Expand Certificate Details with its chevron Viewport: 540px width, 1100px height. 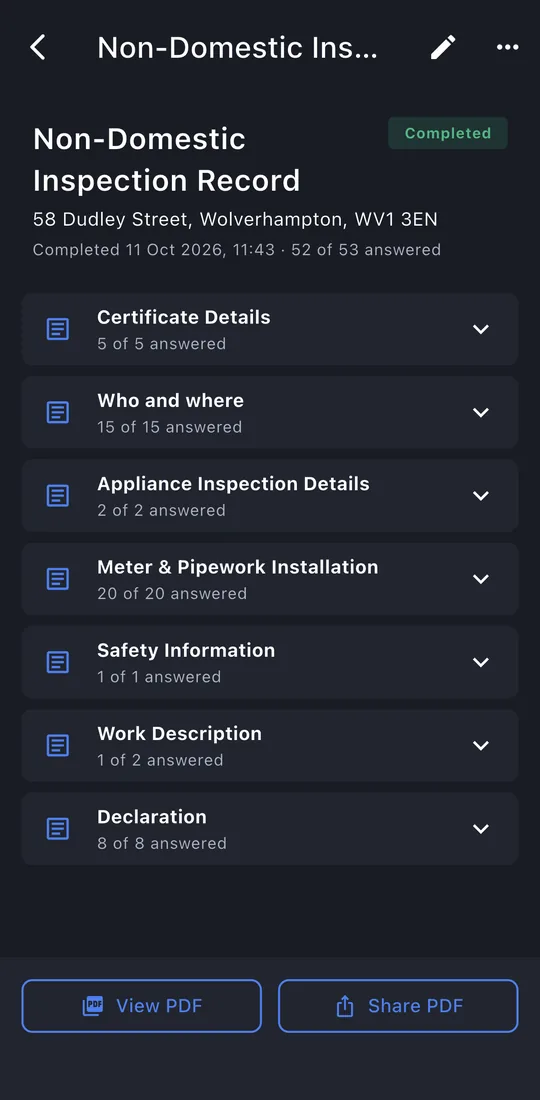480,329
